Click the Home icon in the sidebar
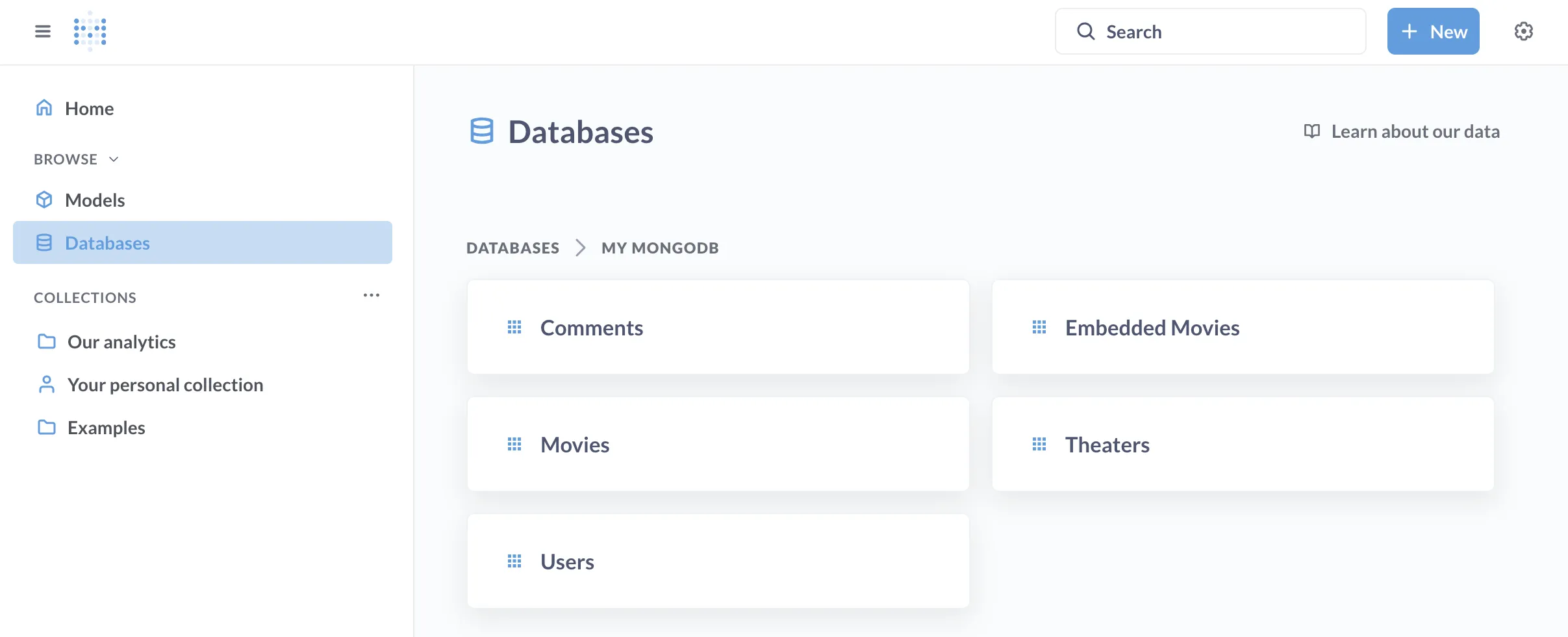This screenshot has height=637, width=1568. 44,107
